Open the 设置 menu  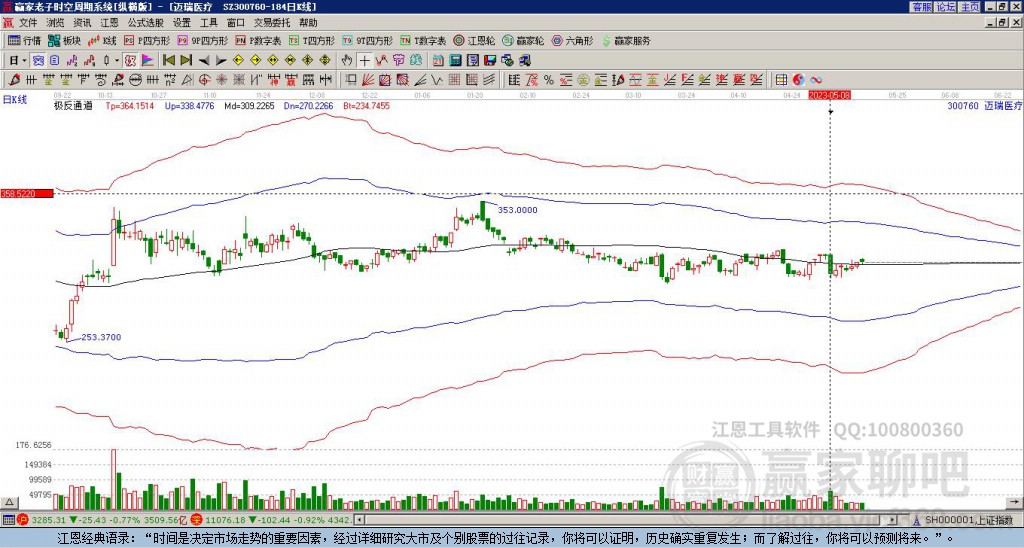click(182, 23)
